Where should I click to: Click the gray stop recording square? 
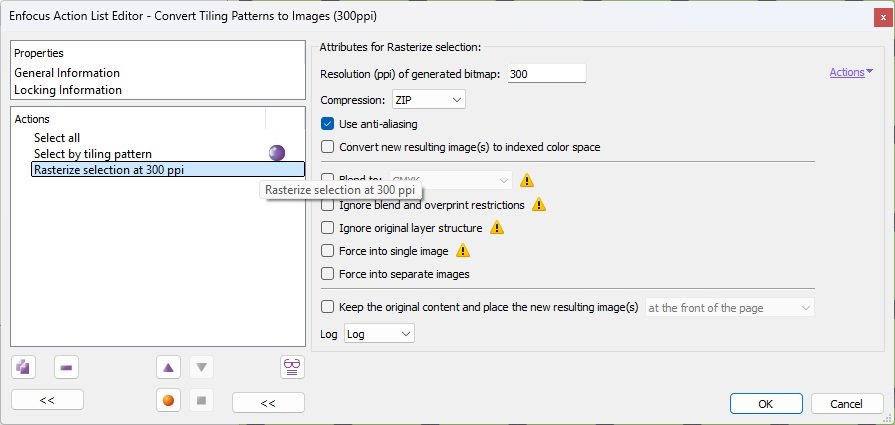(x=201, y=400)
